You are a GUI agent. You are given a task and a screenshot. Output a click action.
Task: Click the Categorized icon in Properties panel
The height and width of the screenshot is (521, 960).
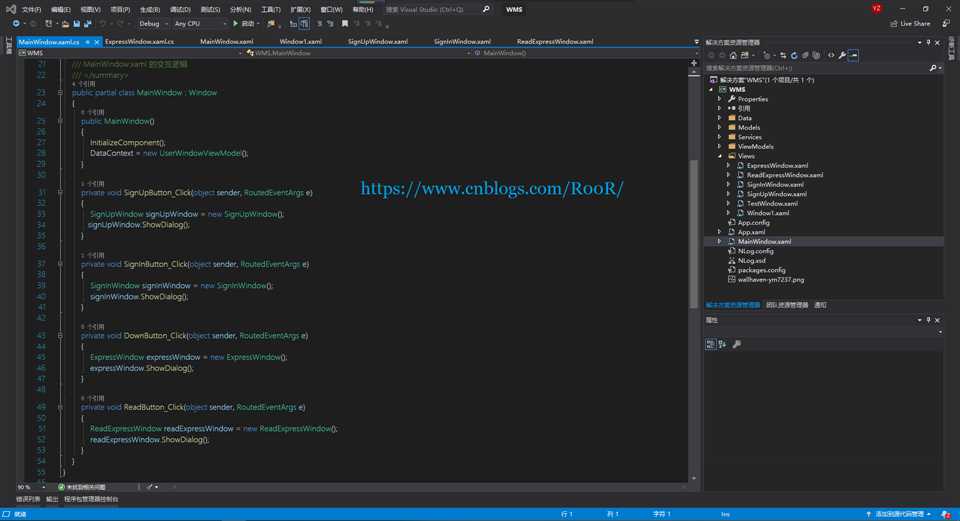710,344
